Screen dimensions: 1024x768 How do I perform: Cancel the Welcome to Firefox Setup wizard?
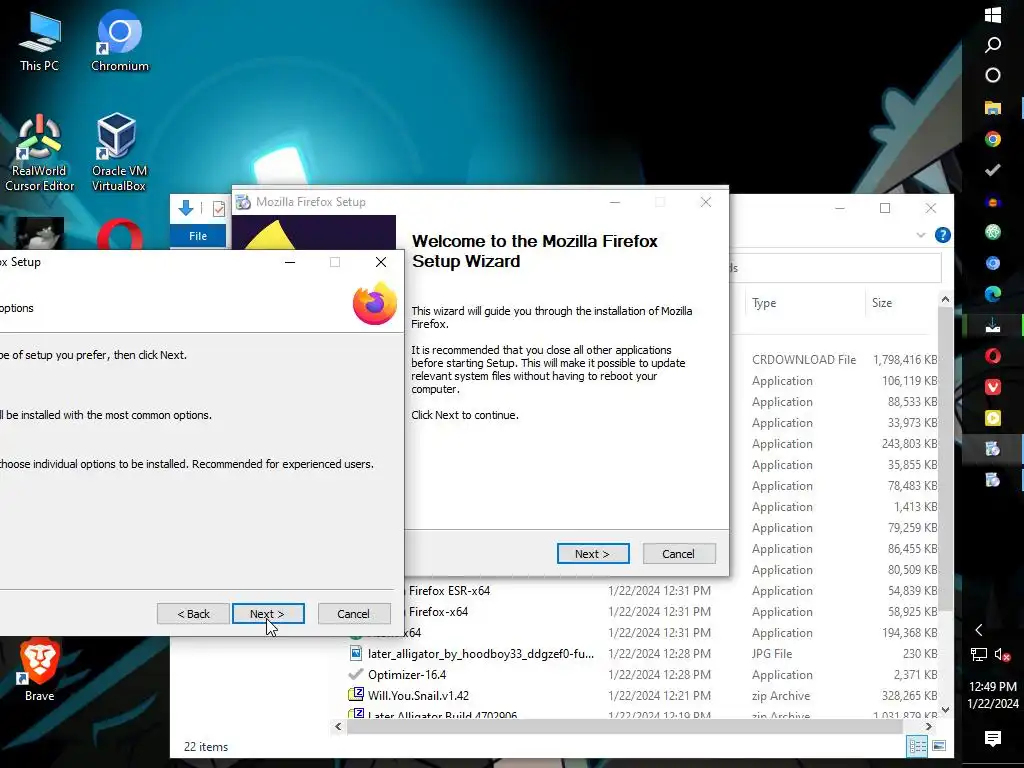pyautogui.click(x=679, y=553)
